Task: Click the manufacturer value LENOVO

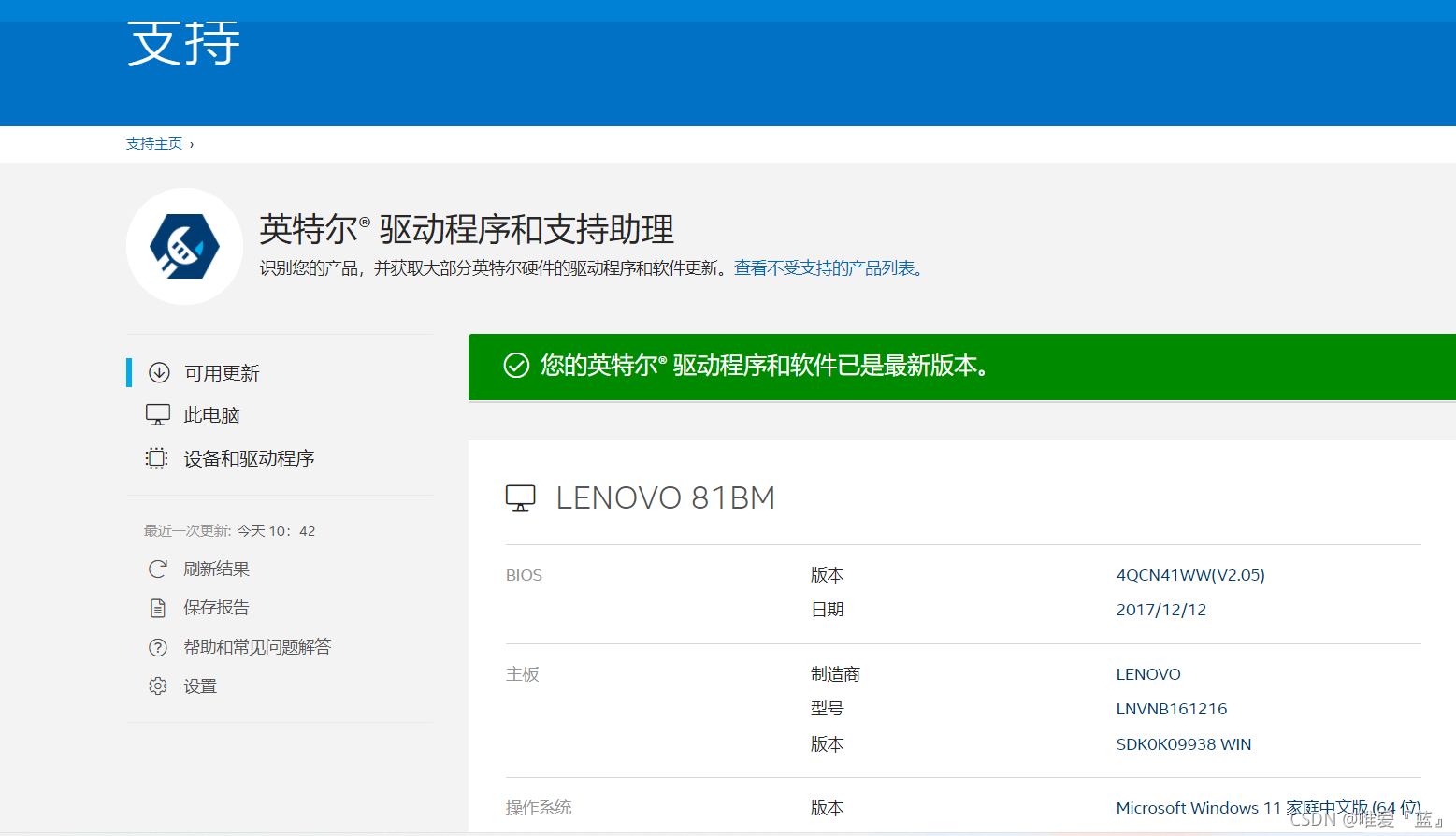Action: (x=1148, y=674)
